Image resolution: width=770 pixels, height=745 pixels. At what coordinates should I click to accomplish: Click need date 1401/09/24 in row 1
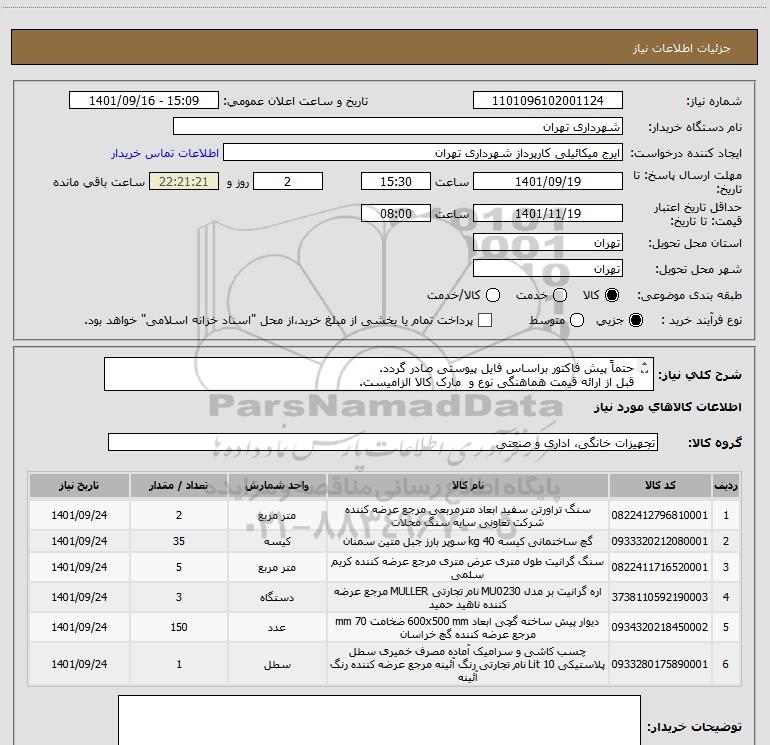tap(79, 515)
